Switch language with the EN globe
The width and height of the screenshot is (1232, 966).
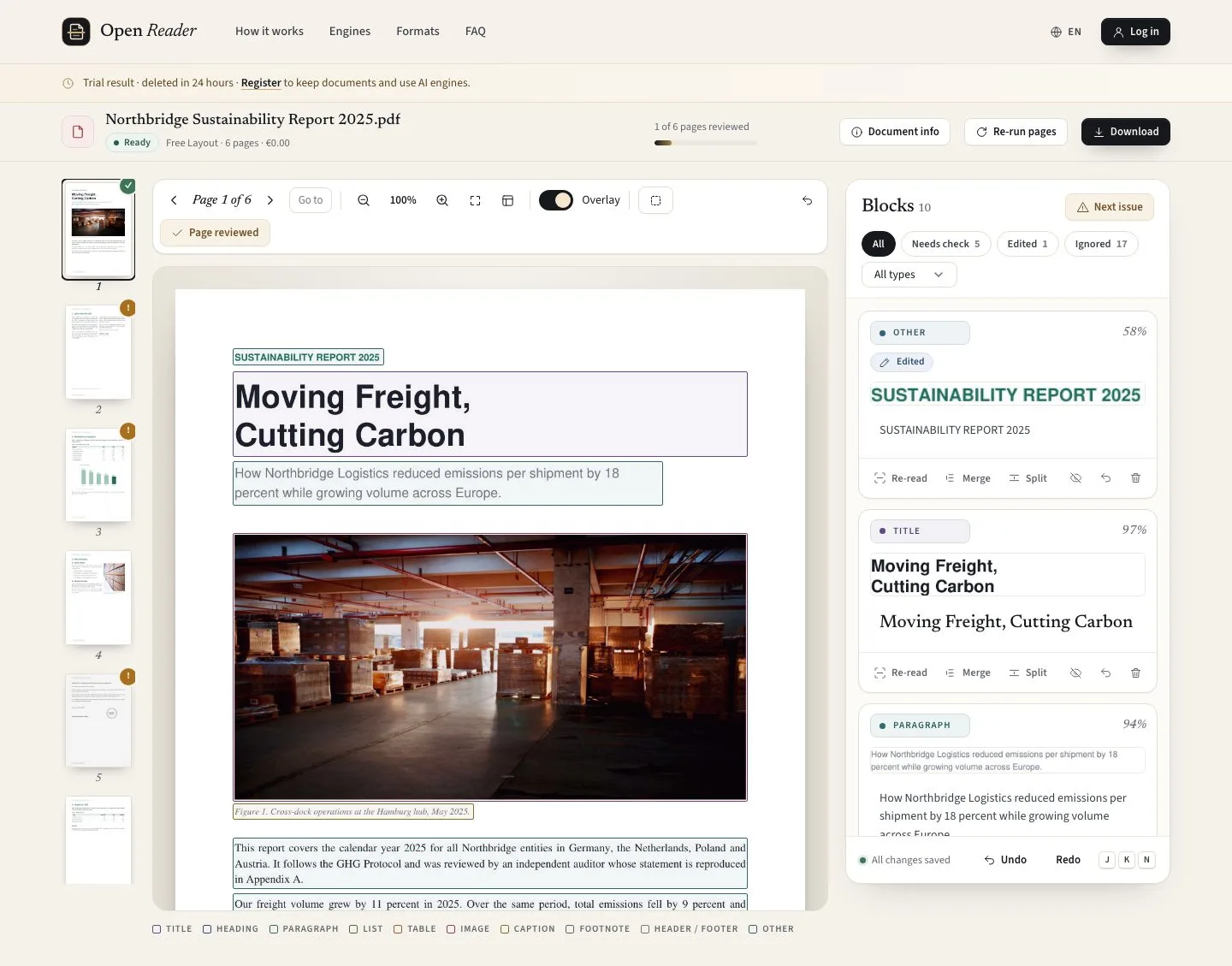coord(1066,32)
